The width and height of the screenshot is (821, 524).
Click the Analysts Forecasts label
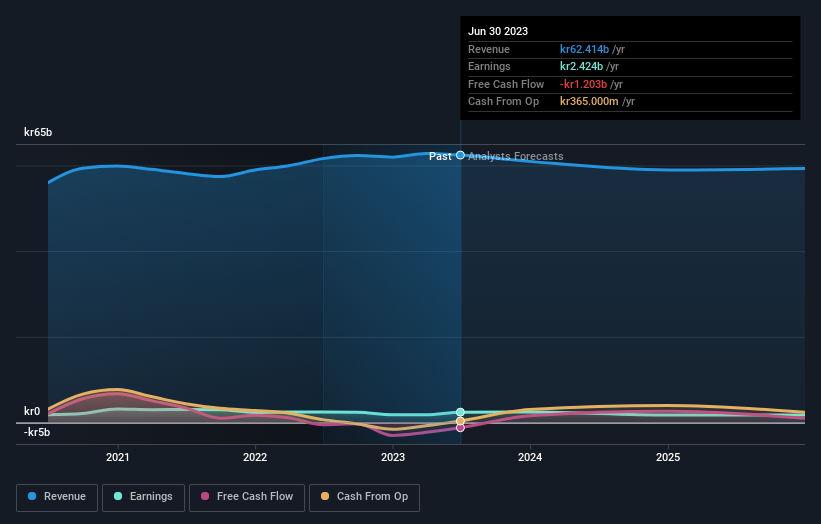(516, 156)
